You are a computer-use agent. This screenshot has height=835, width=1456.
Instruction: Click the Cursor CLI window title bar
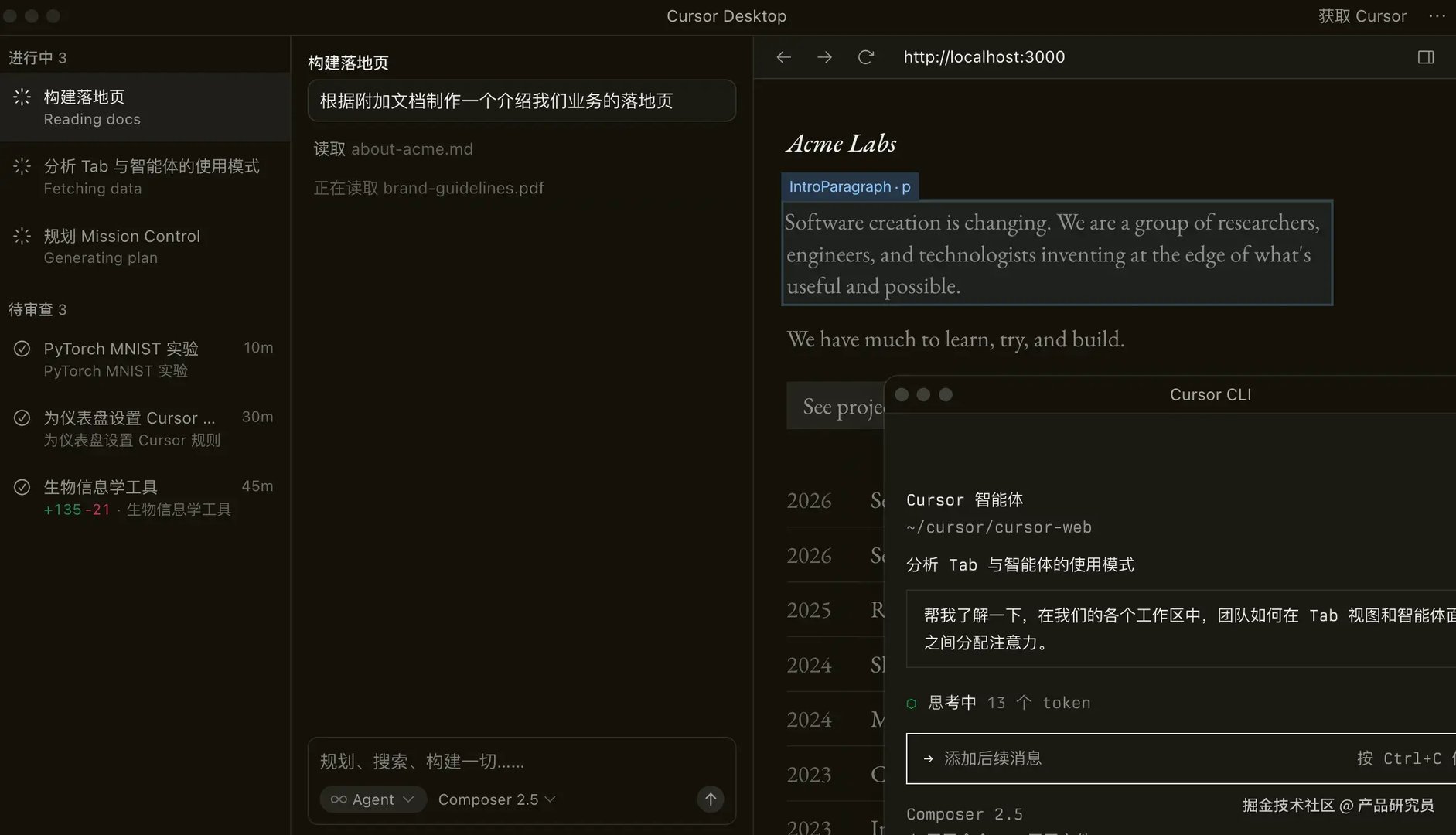click(1170, 395)
